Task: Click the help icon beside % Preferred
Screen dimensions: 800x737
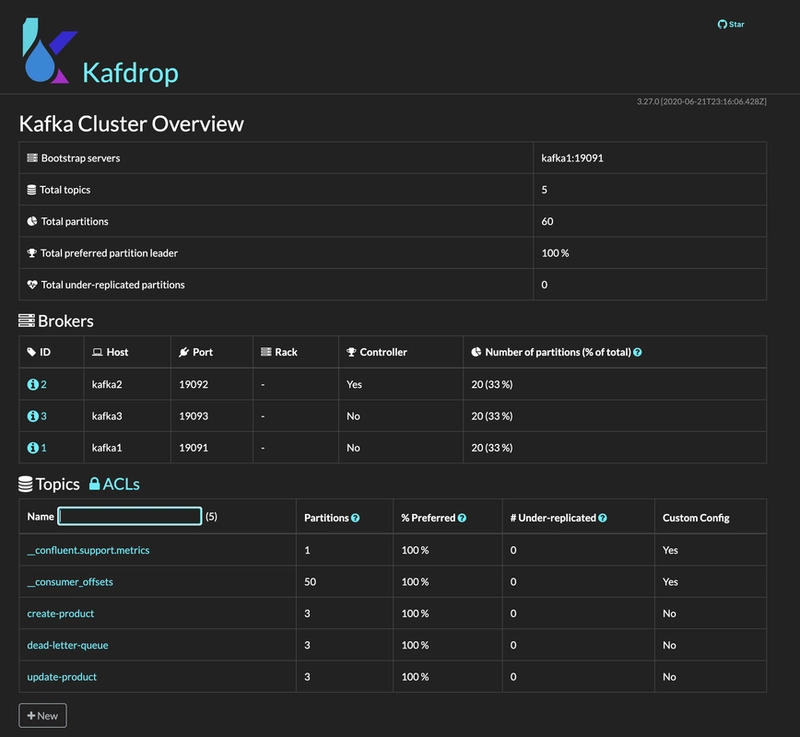Action: 462,518
